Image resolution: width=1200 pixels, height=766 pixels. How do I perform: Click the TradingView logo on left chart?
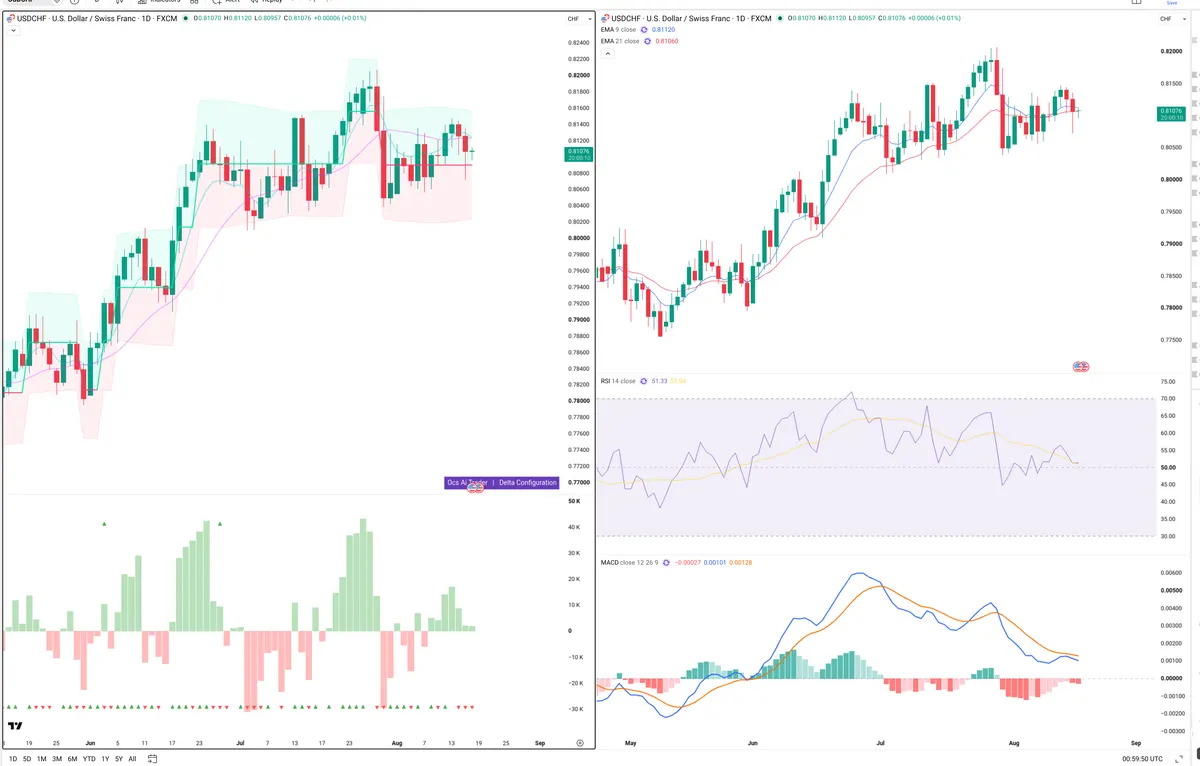[x=15, y=727]
